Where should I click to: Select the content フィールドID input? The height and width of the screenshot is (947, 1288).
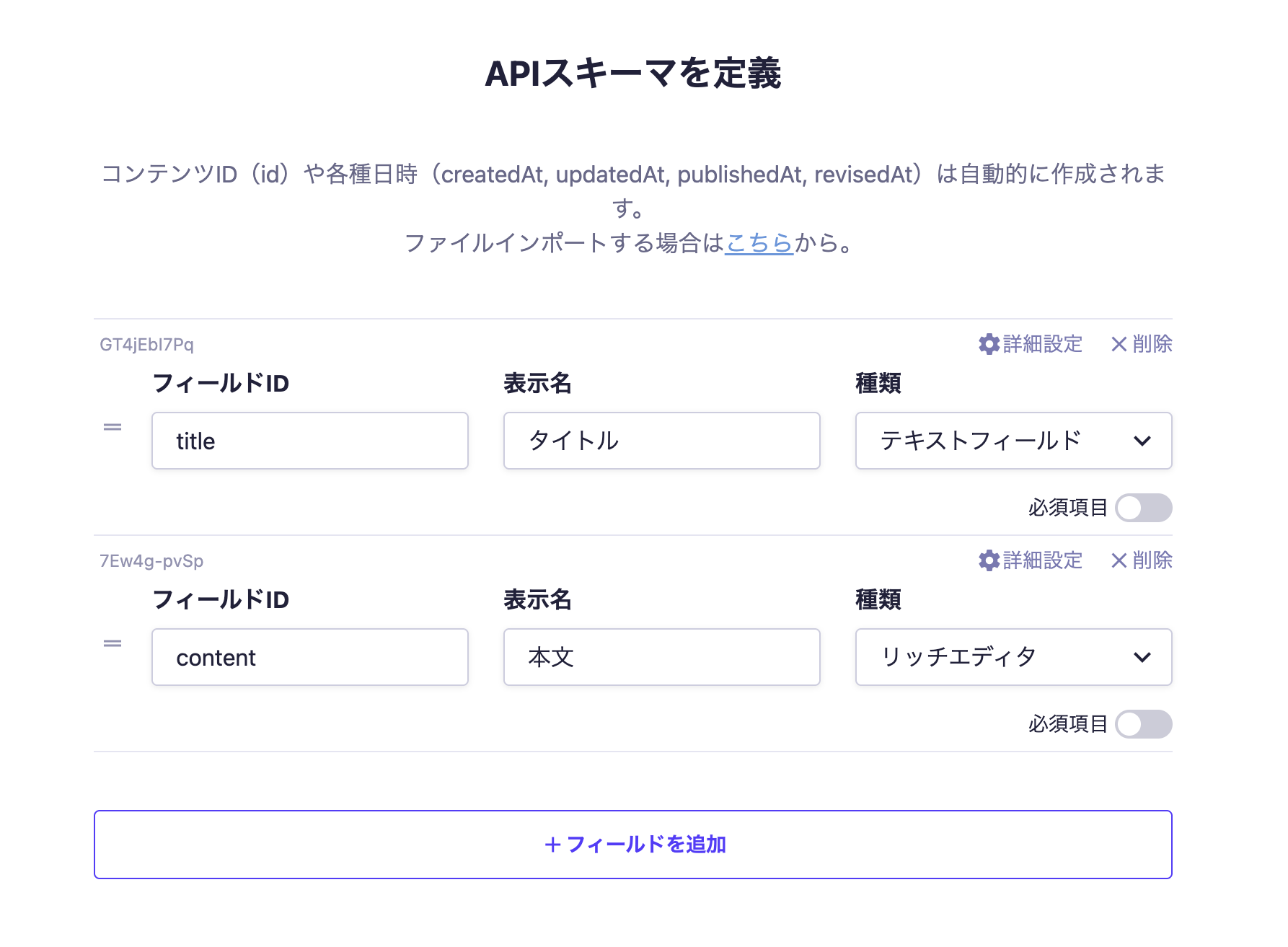310,657
